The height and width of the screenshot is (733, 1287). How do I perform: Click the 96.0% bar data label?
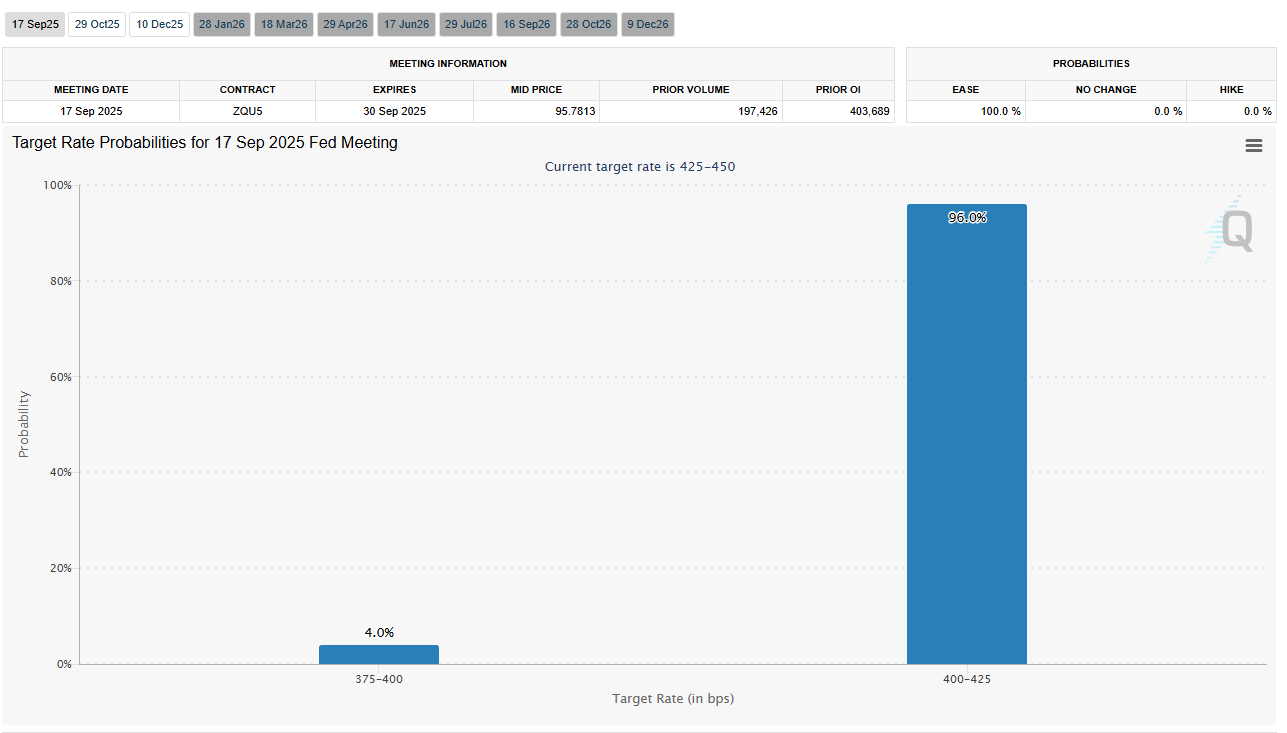(x=967, y=218)
